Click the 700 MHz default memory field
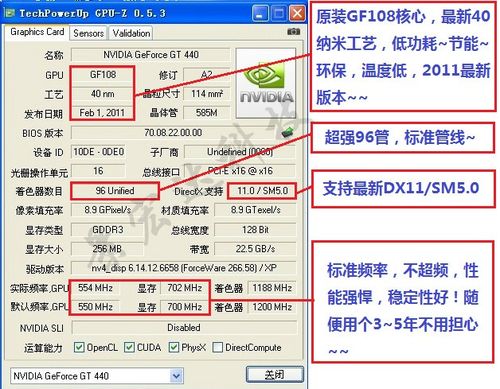Viewport: 500px width, 389px height. (x=184, y=307)
